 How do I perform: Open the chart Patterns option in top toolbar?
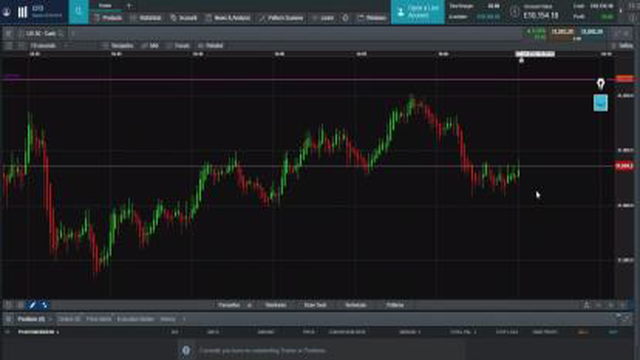click(x=211, y=46)
